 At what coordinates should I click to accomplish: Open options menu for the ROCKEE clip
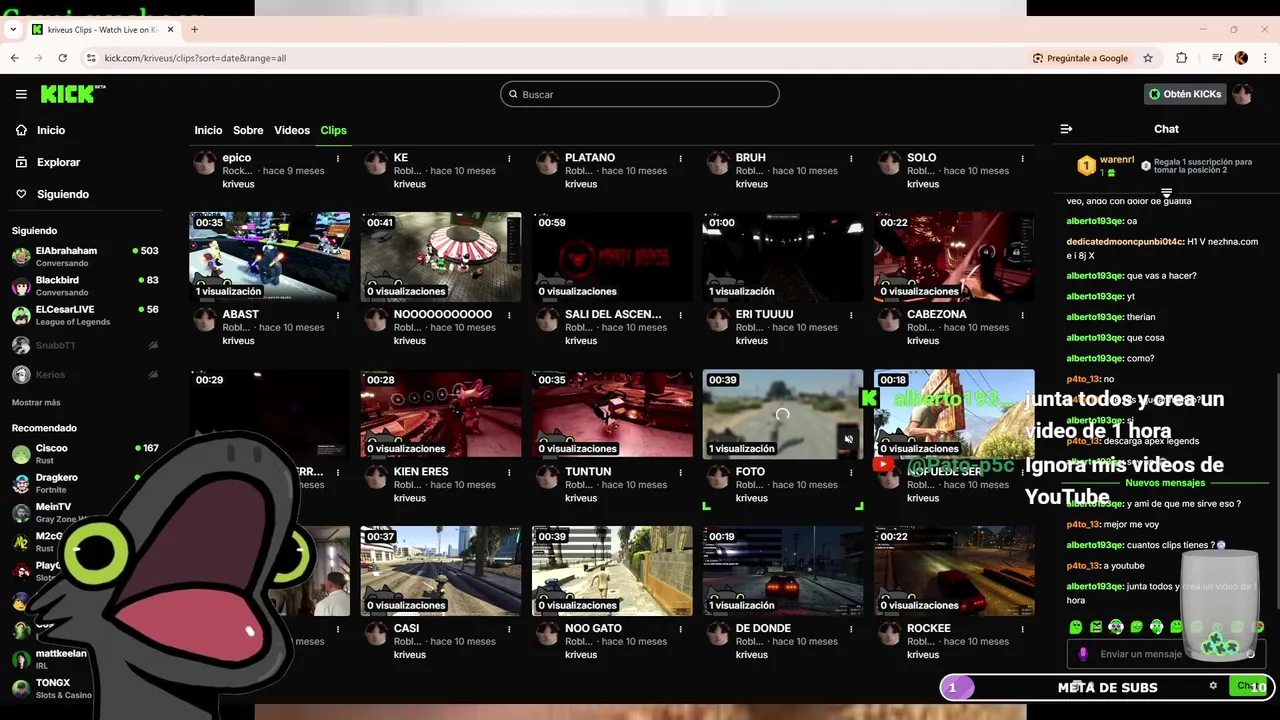(1022, 629)
